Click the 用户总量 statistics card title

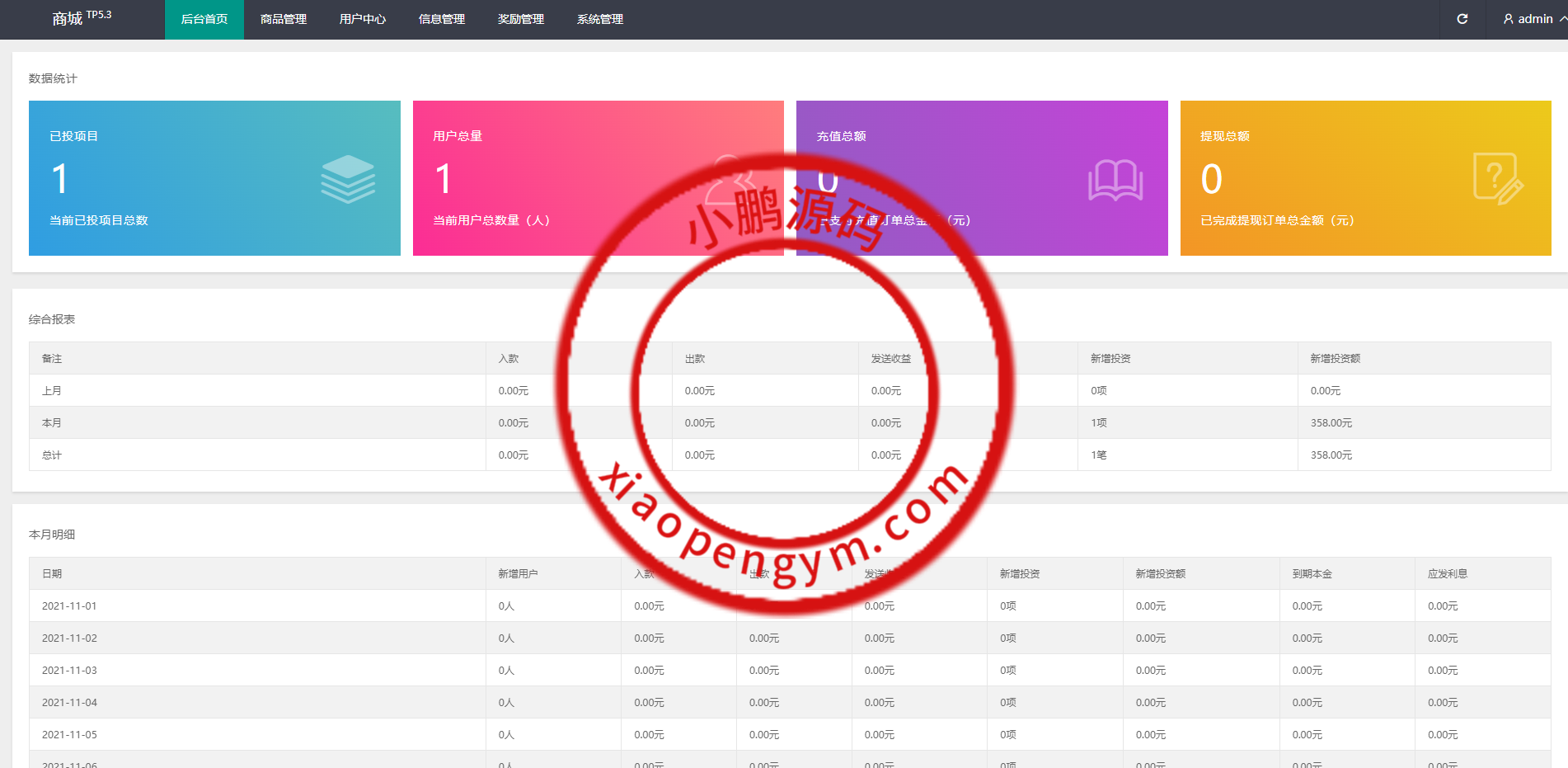pos(458,136)
